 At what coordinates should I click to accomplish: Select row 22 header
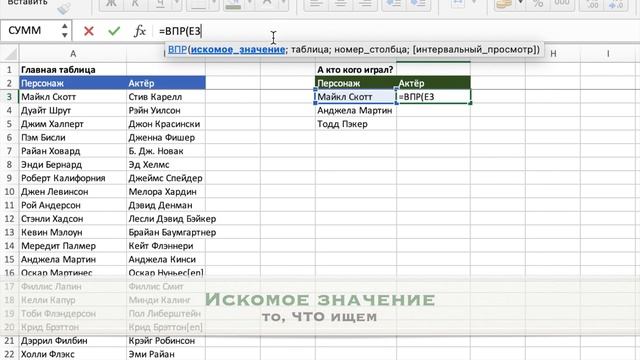click(9, 354)
